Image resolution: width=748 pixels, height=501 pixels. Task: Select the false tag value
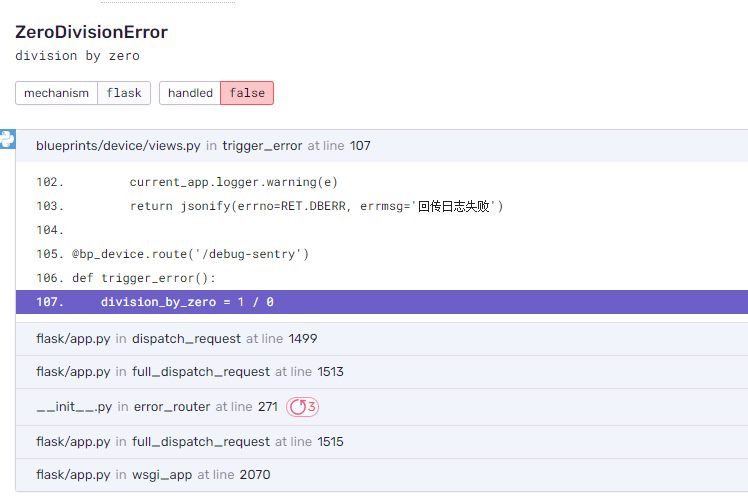[x=247, y=93]
